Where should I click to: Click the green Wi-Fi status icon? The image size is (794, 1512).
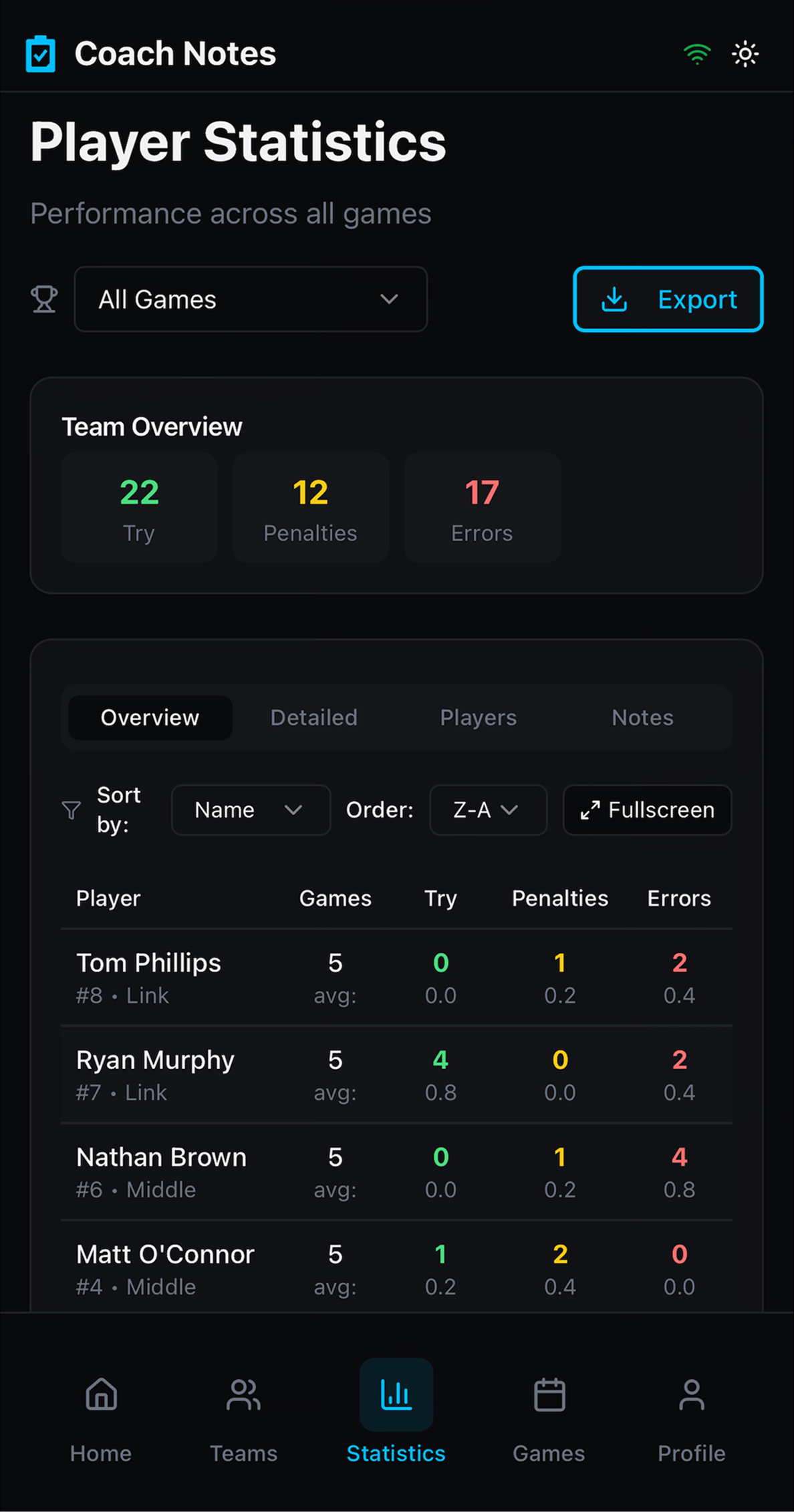coord(696,54)
